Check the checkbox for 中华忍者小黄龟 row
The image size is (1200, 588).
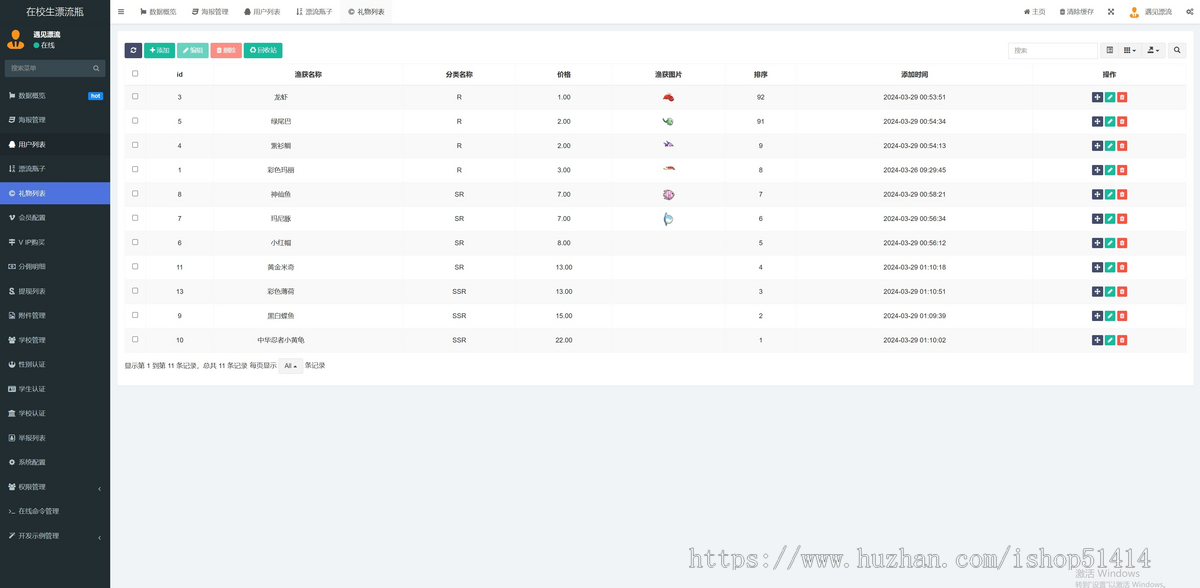coord(135,340)
